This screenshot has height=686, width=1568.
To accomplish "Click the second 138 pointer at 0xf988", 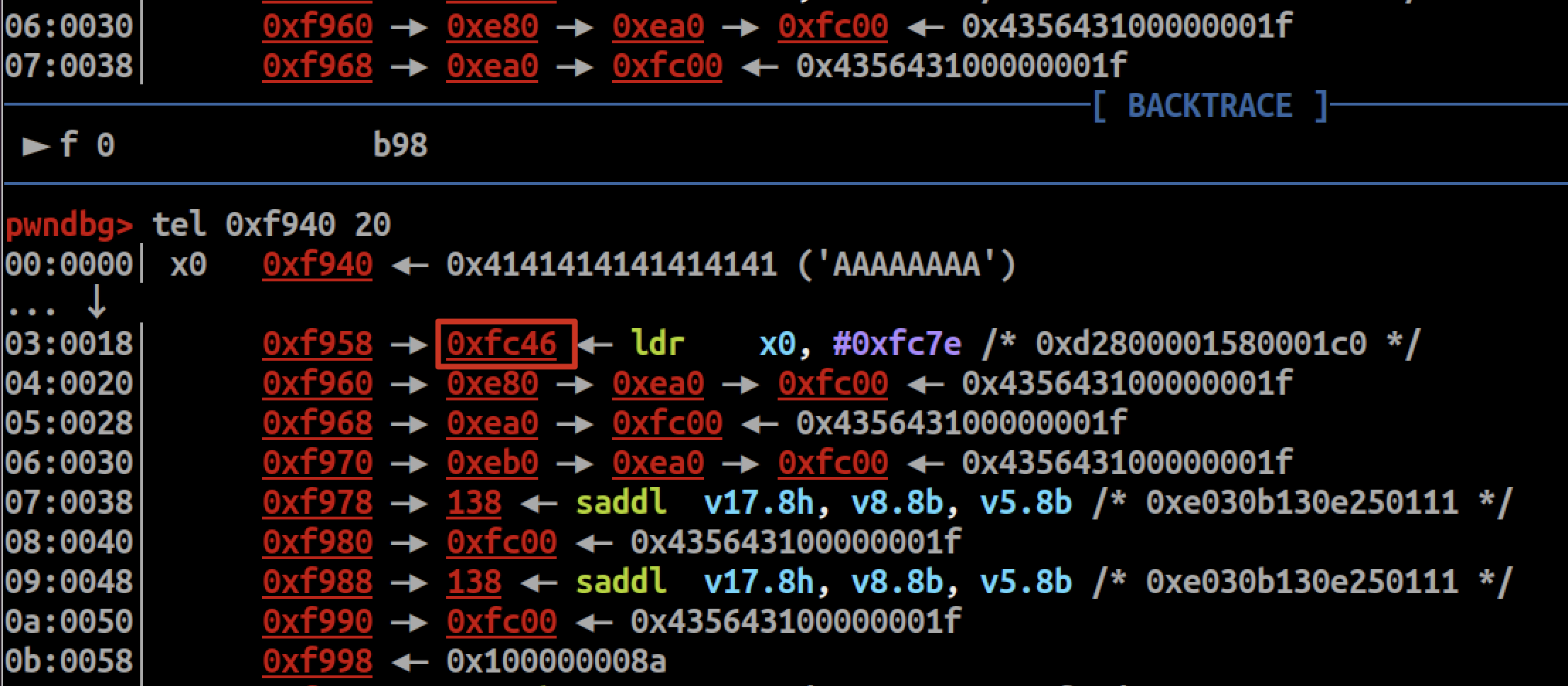I will pyautogui.click(x=474, y=583).
